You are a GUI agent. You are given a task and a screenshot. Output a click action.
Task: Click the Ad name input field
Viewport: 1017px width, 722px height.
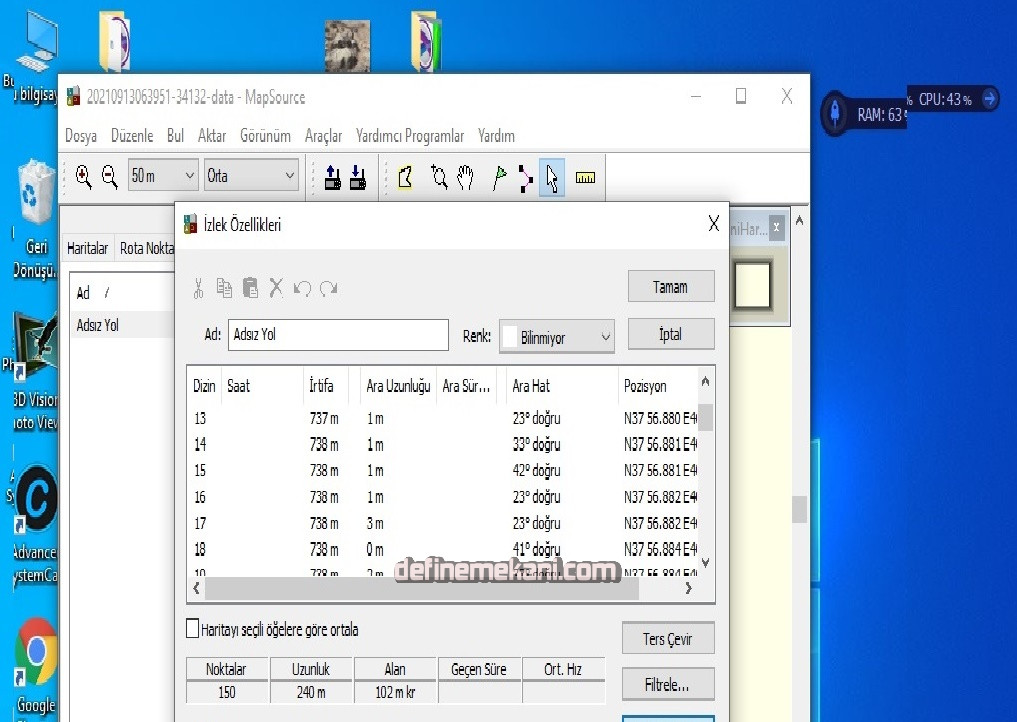tap(338, 335)
